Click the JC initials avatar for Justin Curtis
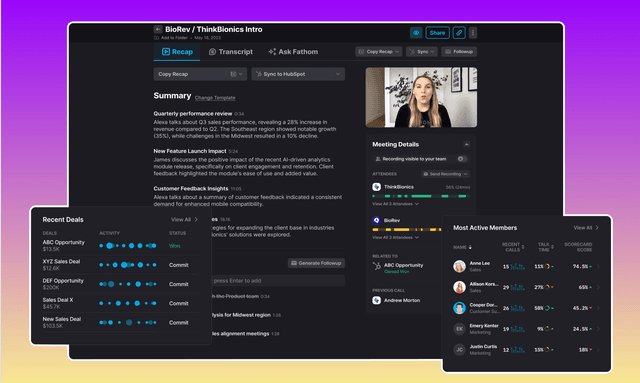 tap(459, 350)
